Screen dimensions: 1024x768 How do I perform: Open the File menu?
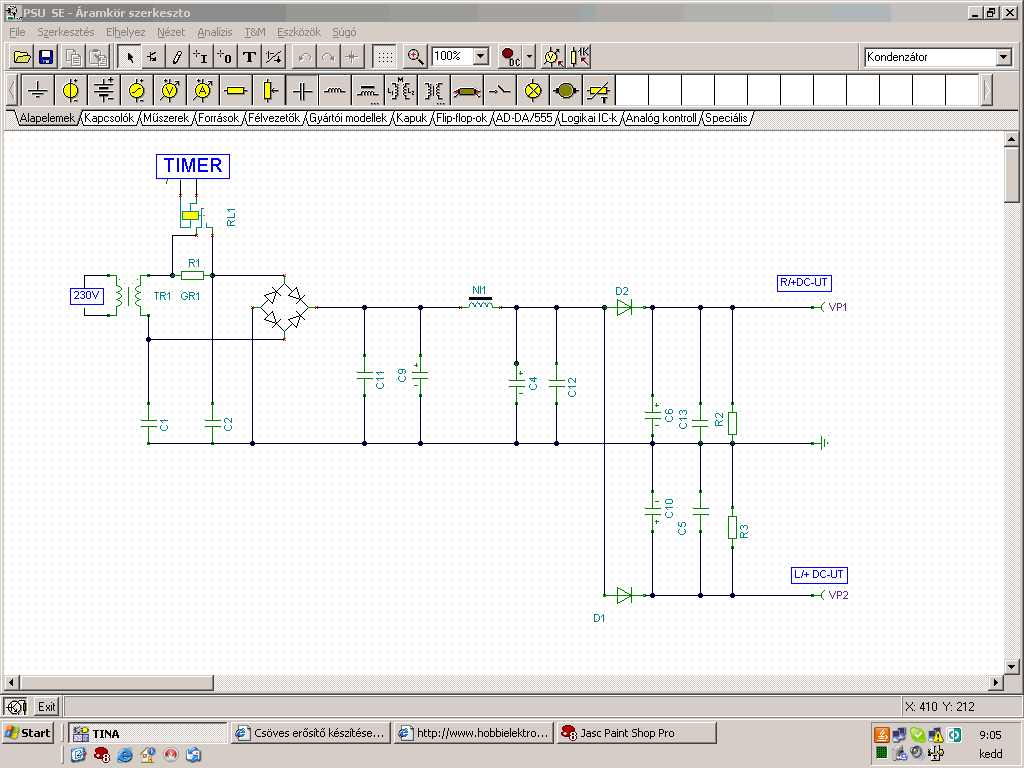click(17, 32)
